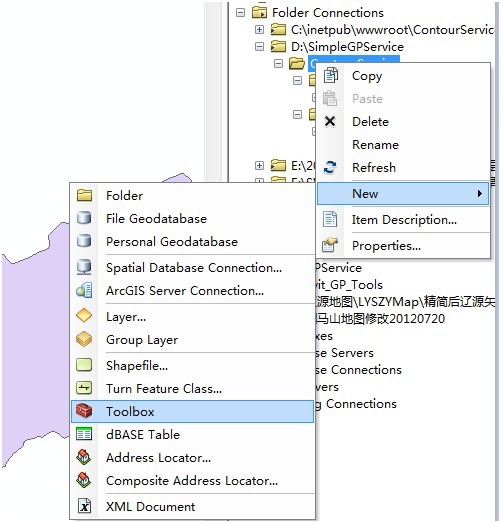The height and width of the screenshot is (523, 501).
Task: Click the open folder icon of selected item
Action: (x=297, y=63)
